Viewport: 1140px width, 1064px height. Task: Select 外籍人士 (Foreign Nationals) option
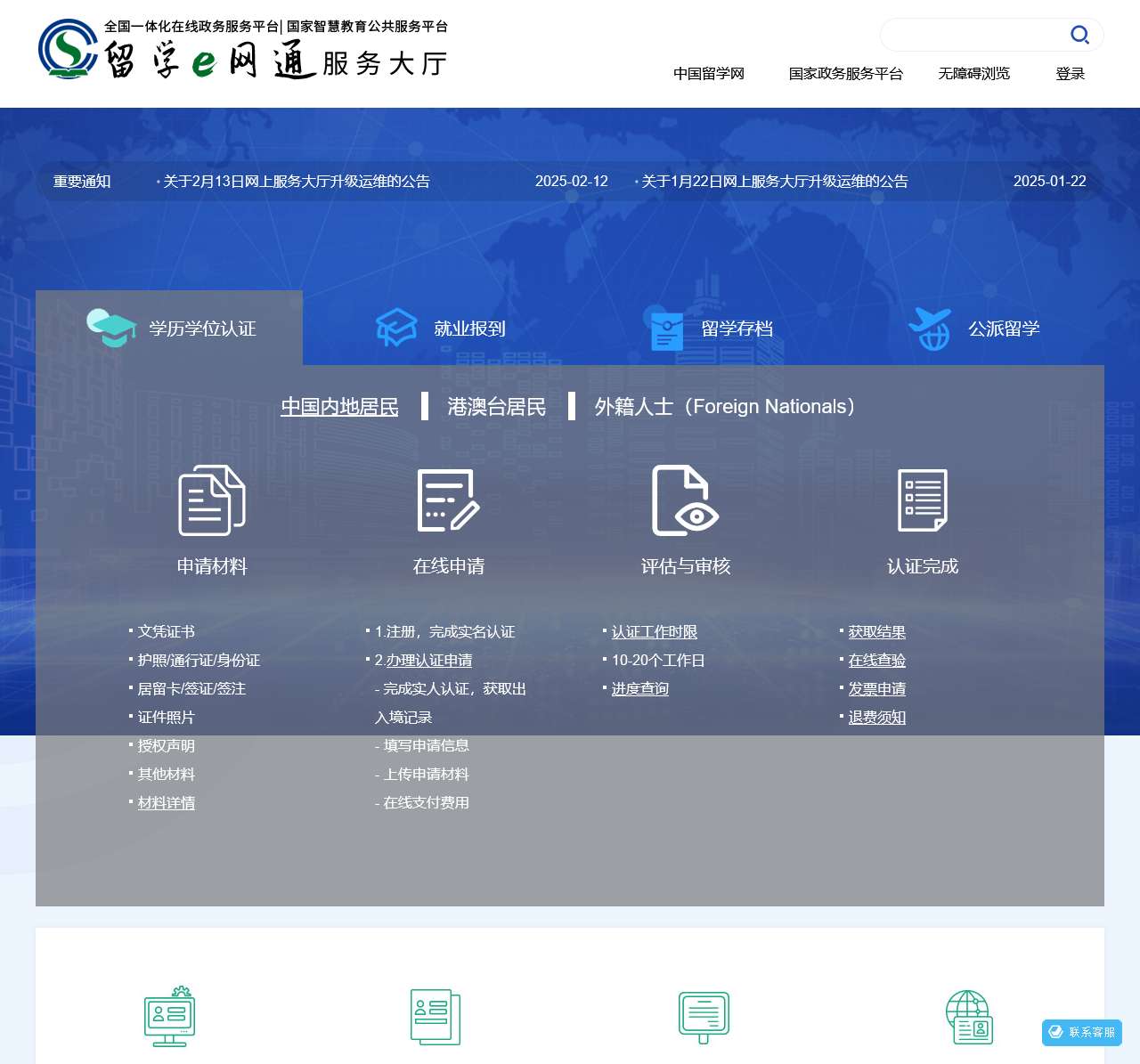[725, 407]
